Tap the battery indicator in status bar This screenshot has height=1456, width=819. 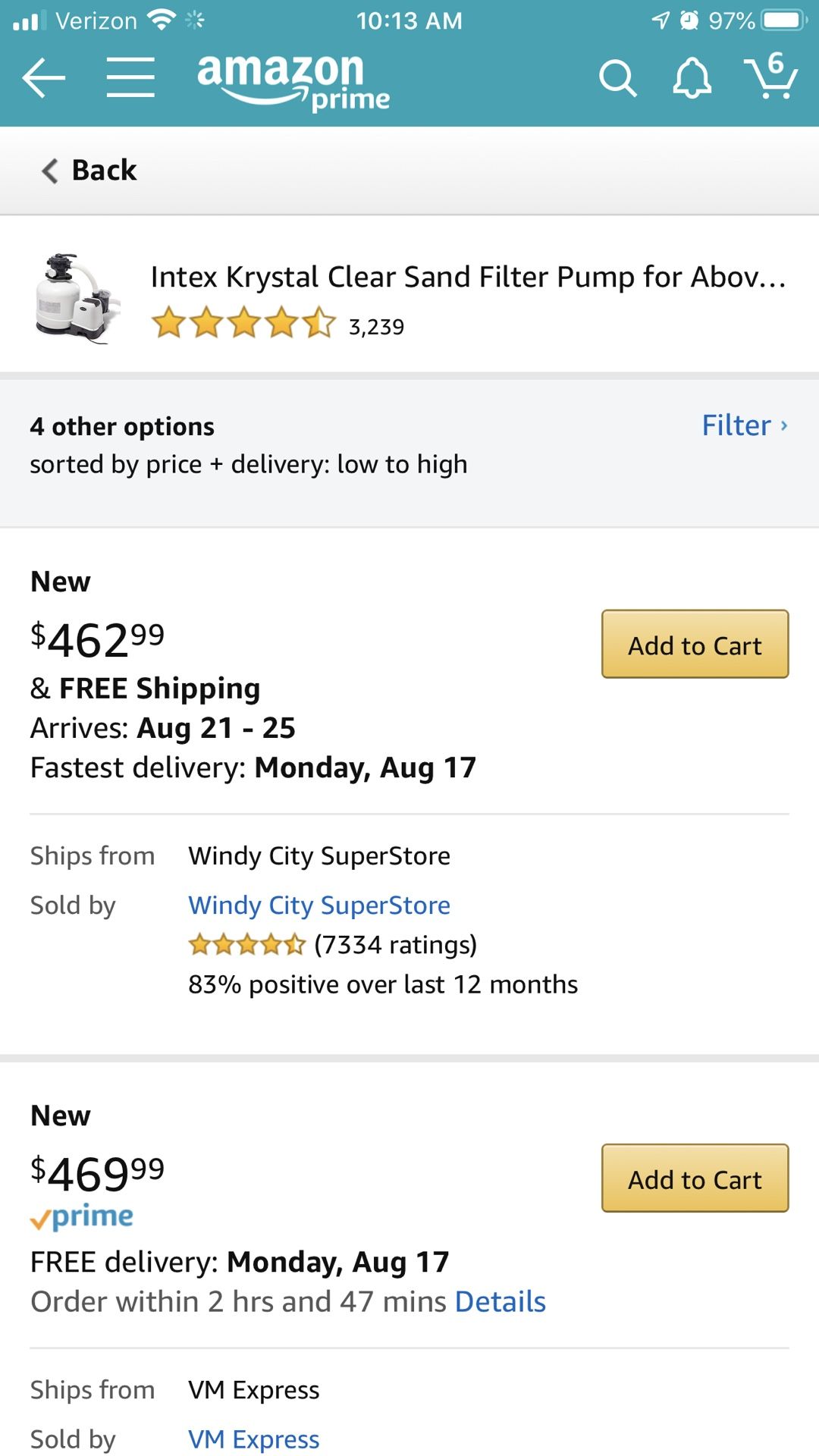coord(783,20)
